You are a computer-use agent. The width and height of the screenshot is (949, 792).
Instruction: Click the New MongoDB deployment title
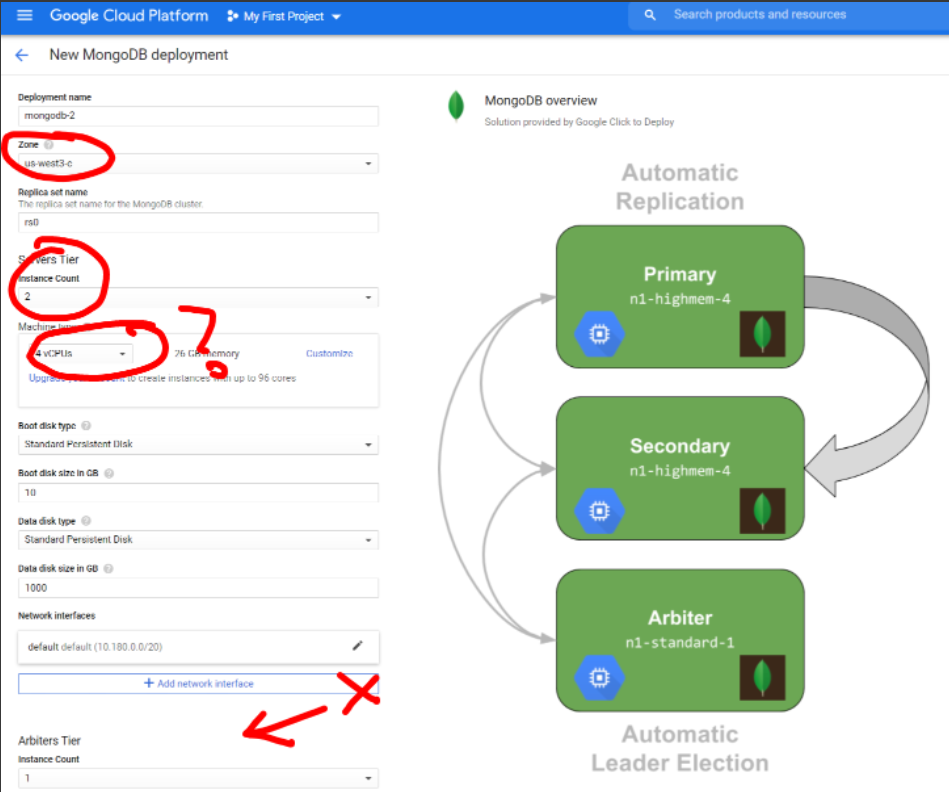pyautogui.click(x=139, y=55)
